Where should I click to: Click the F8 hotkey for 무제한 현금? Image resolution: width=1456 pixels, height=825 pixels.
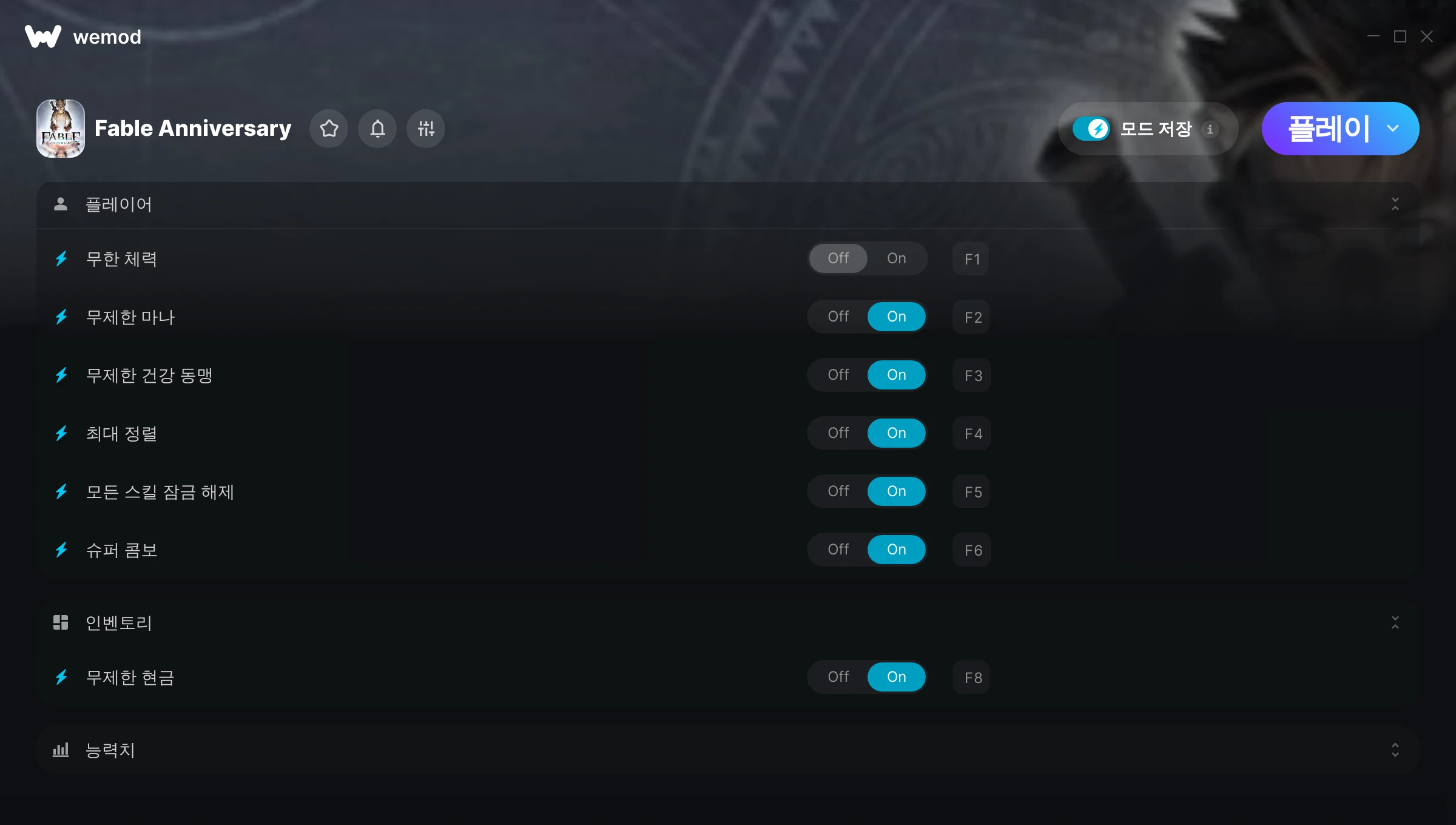[x=972, y=677]
